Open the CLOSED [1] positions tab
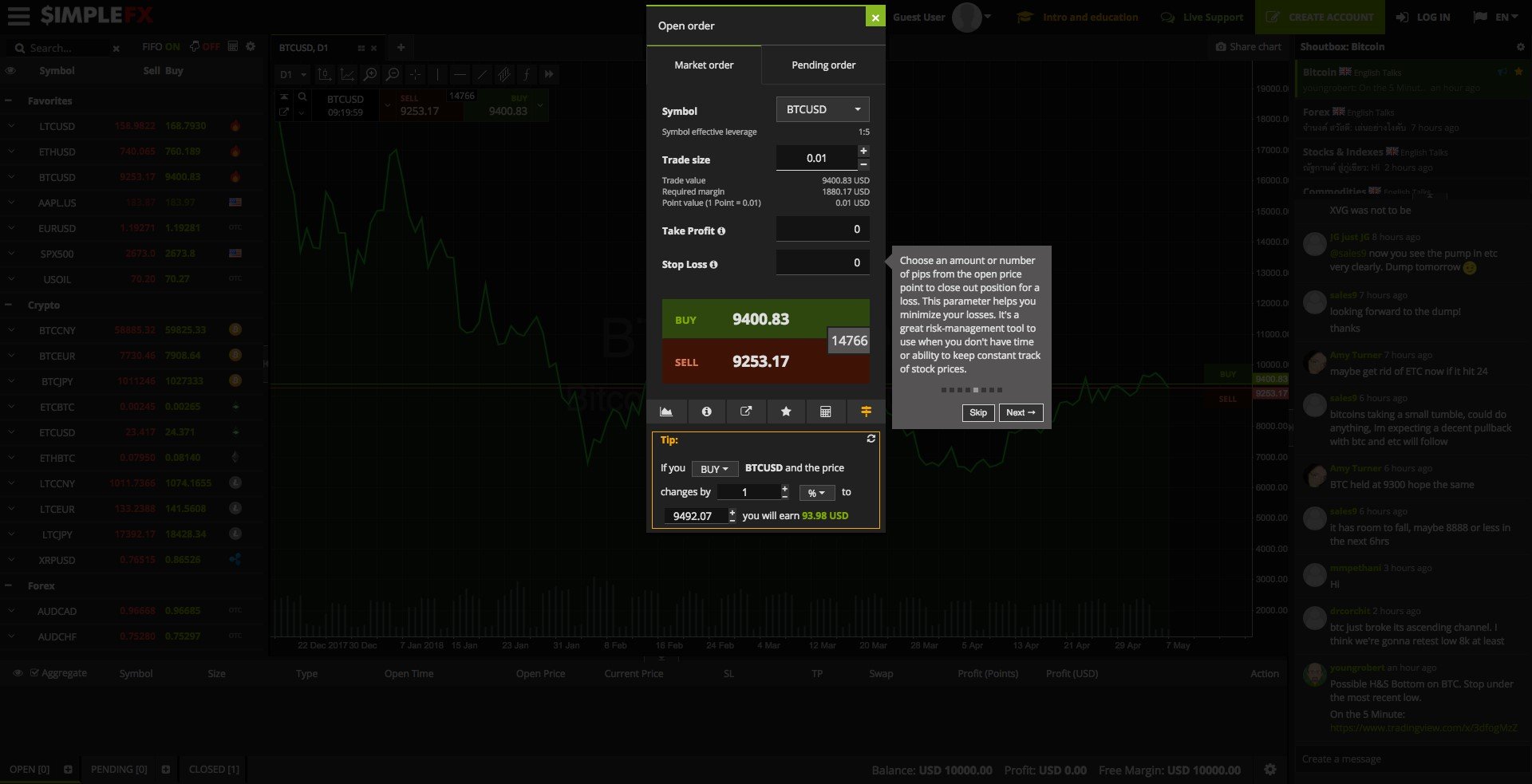Screen dimensions: 1532x784 pos(214,770)
